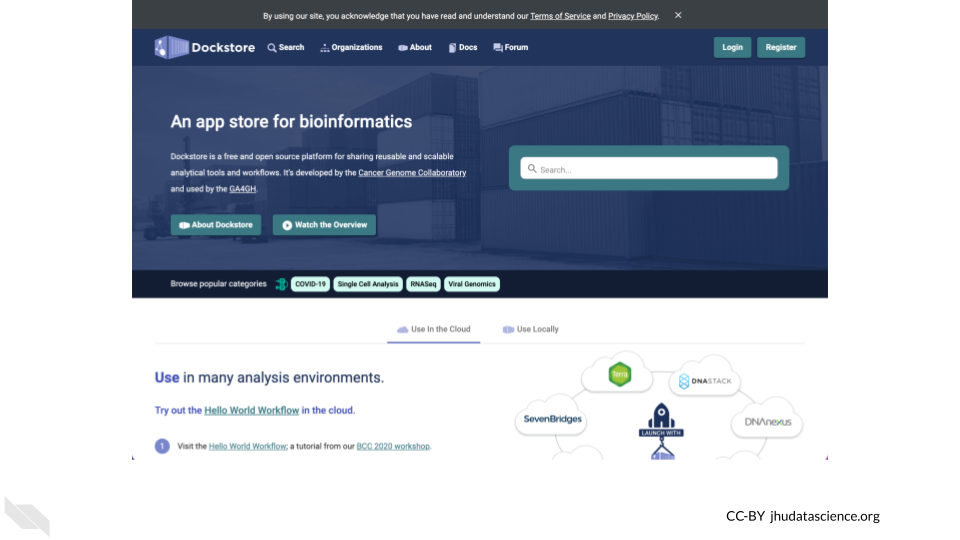Click the Docs document icon in navbar

pos(452,48)
